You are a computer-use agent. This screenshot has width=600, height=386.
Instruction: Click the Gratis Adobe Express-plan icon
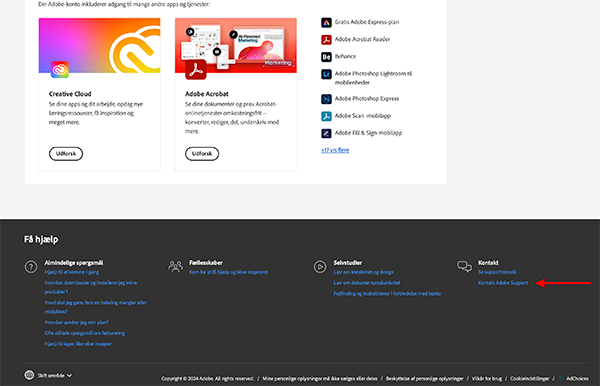pyautogui.click(x=326, y=23)
